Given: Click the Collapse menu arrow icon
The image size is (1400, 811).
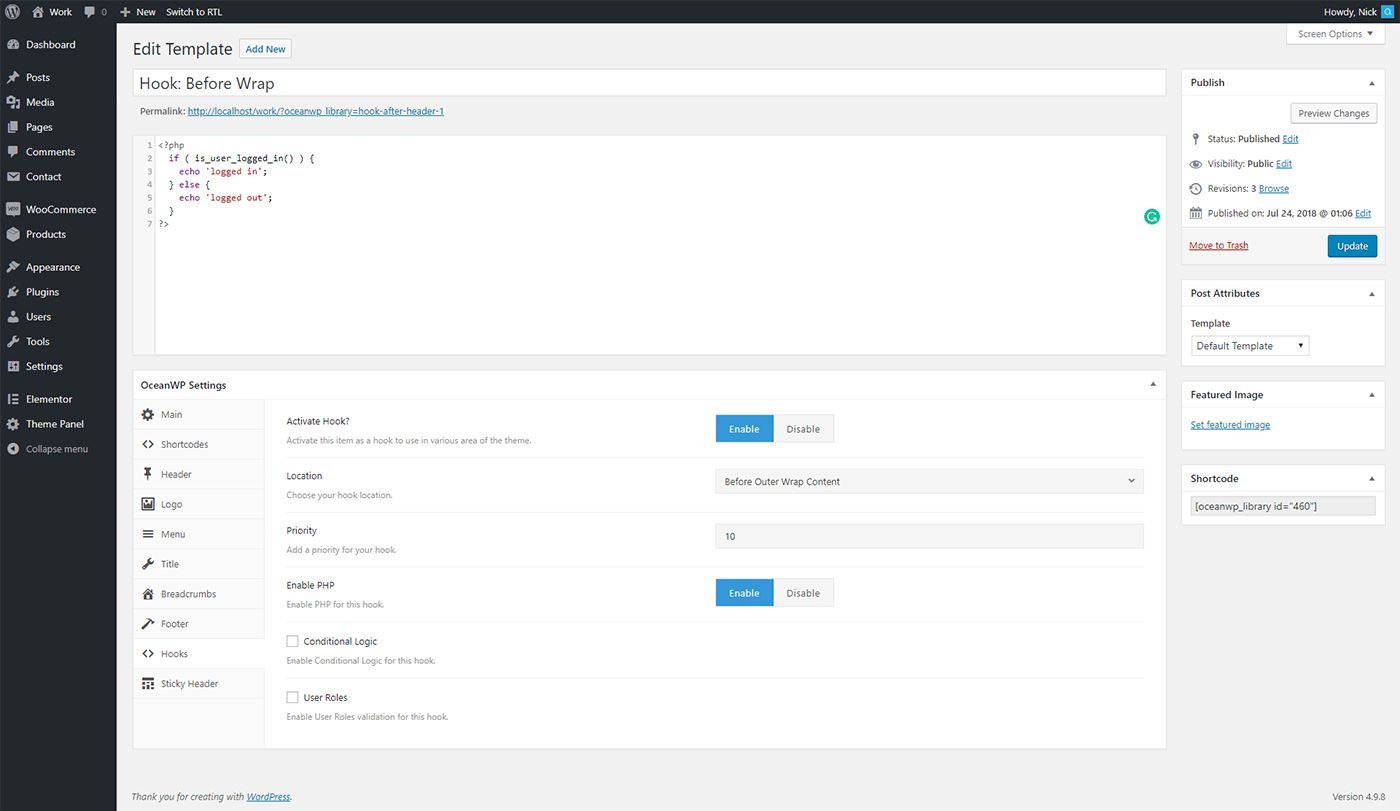Looking at the screenshot, I should (x=13, y=449).
